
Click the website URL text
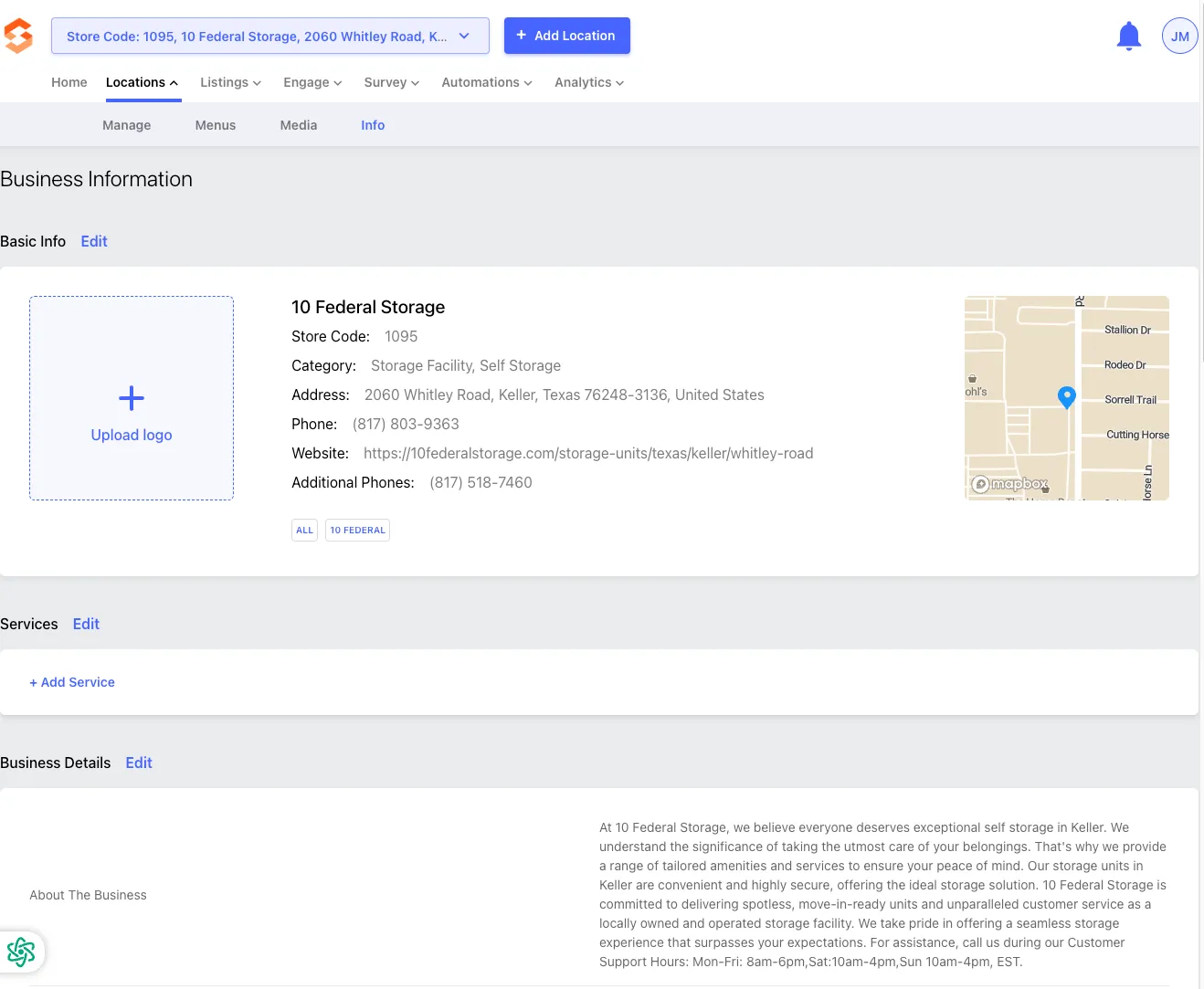(x=588, y=453)
